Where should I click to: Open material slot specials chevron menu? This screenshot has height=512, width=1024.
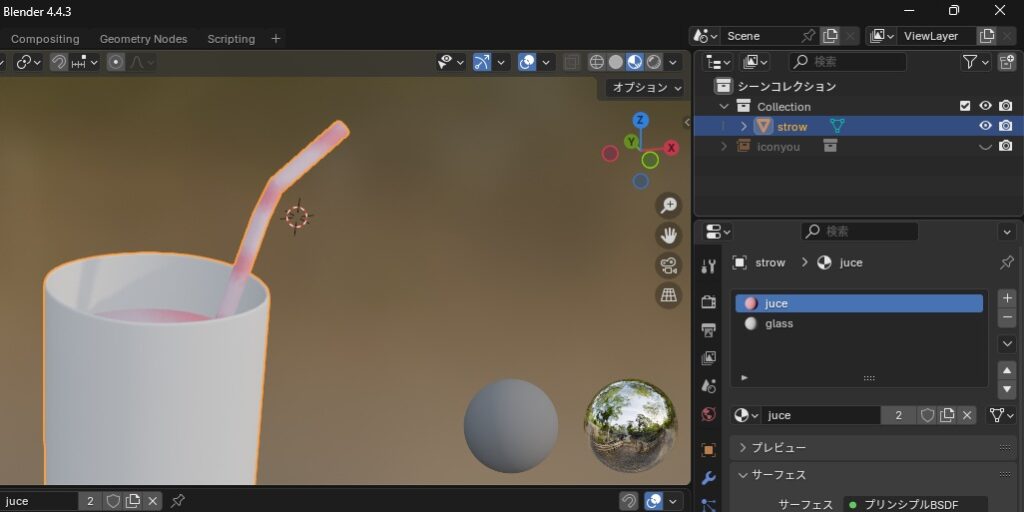(1008, 344)
